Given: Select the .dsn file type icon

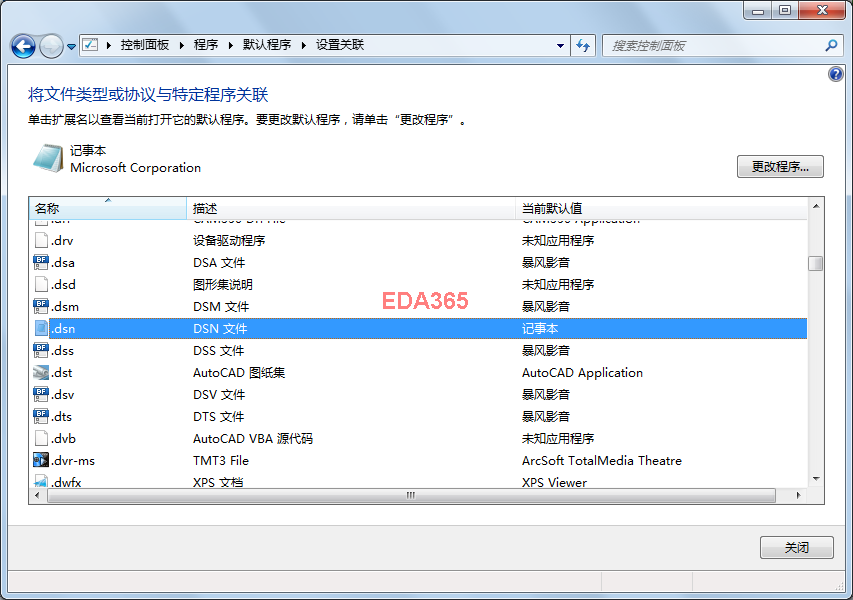Looking at the screenshot, I should 41,329.
